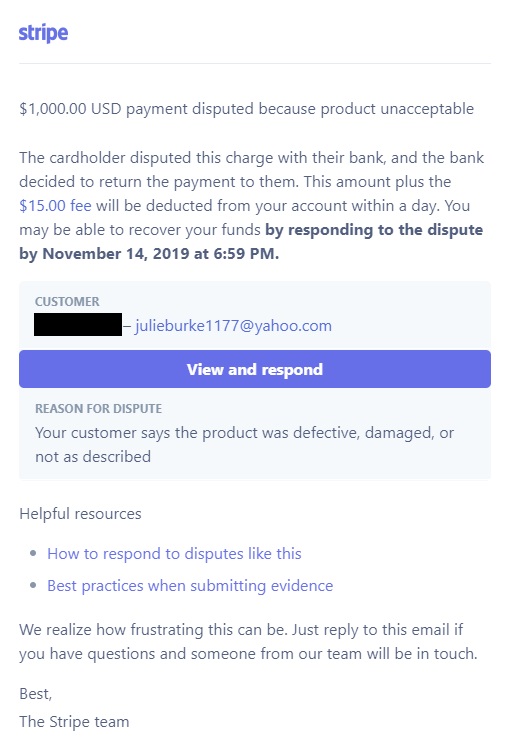The height and width of the screenshot is (739, 518).
Task: Click The Stripe team signature
Action: pos(74,722)
